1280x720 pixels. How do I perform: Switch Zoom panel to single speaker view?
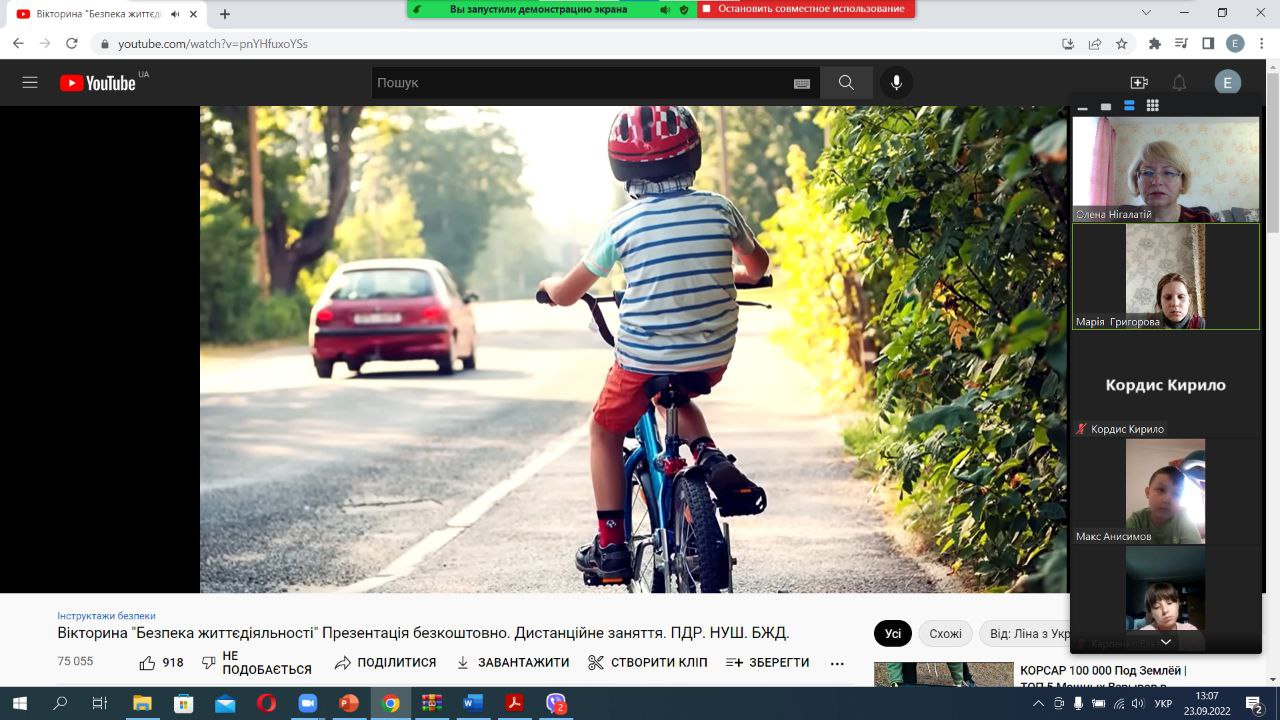point(1106,106)
